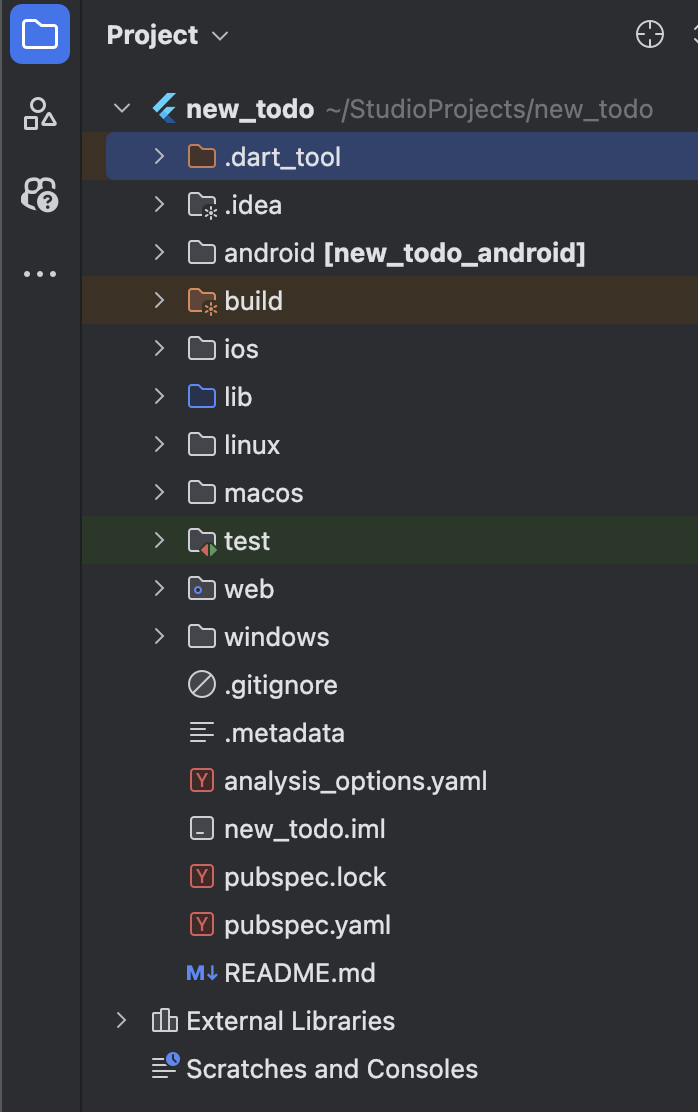Select the README.md file
Image resolution: width=698 pixels, height=1112 pixels.
299,973
